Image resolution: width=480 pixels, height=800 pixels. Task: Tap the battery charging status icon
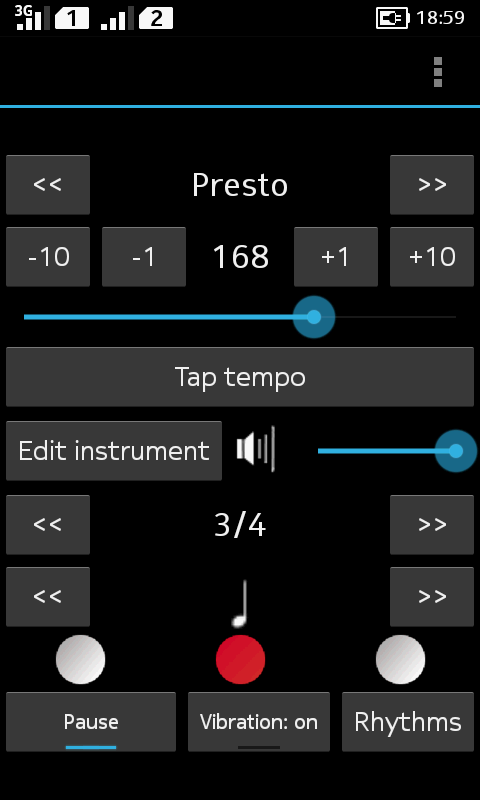click(x=392, y=18)
